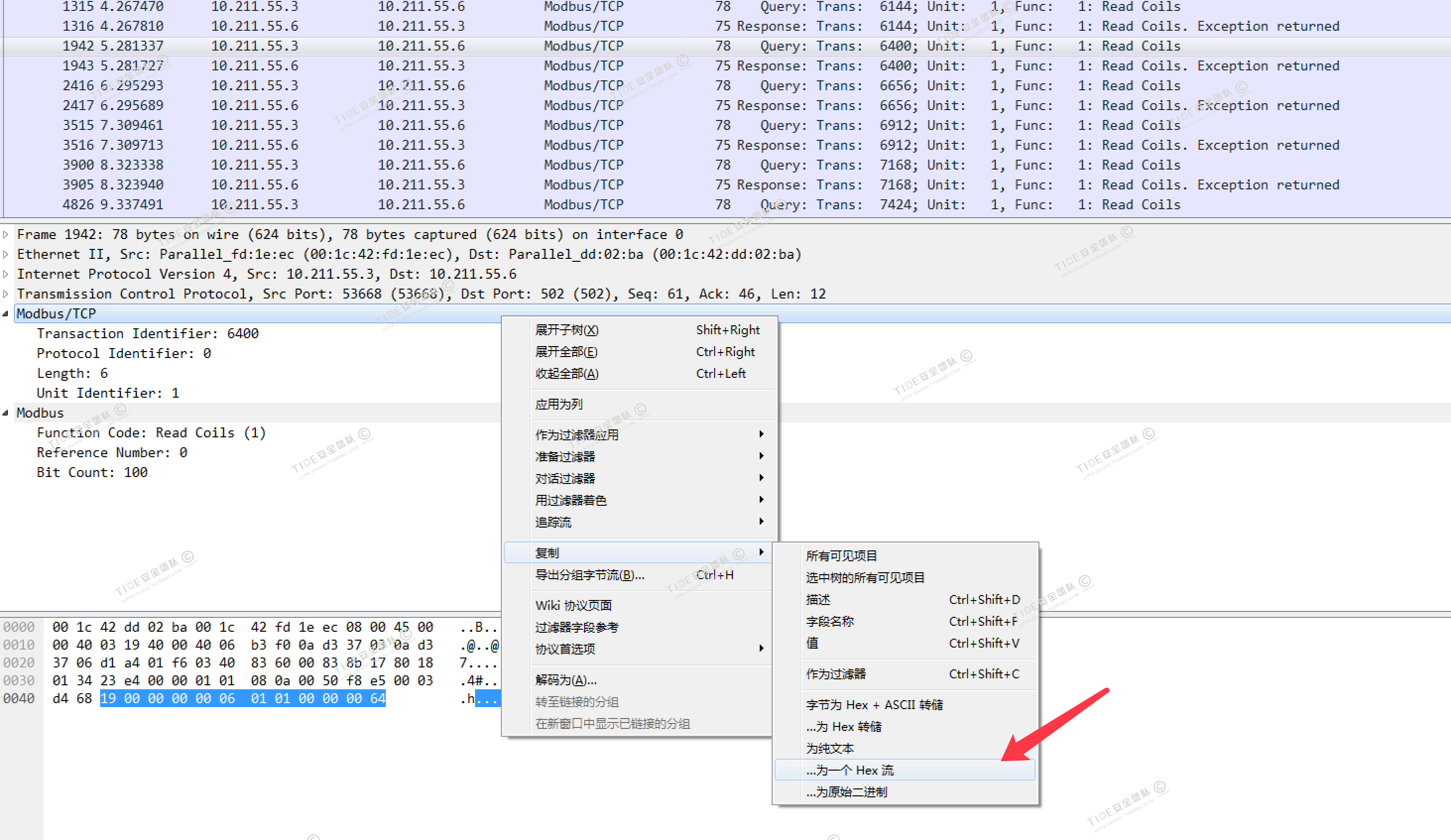Select Transaction Identifier: 6400 field

click(x=147, y=333)
